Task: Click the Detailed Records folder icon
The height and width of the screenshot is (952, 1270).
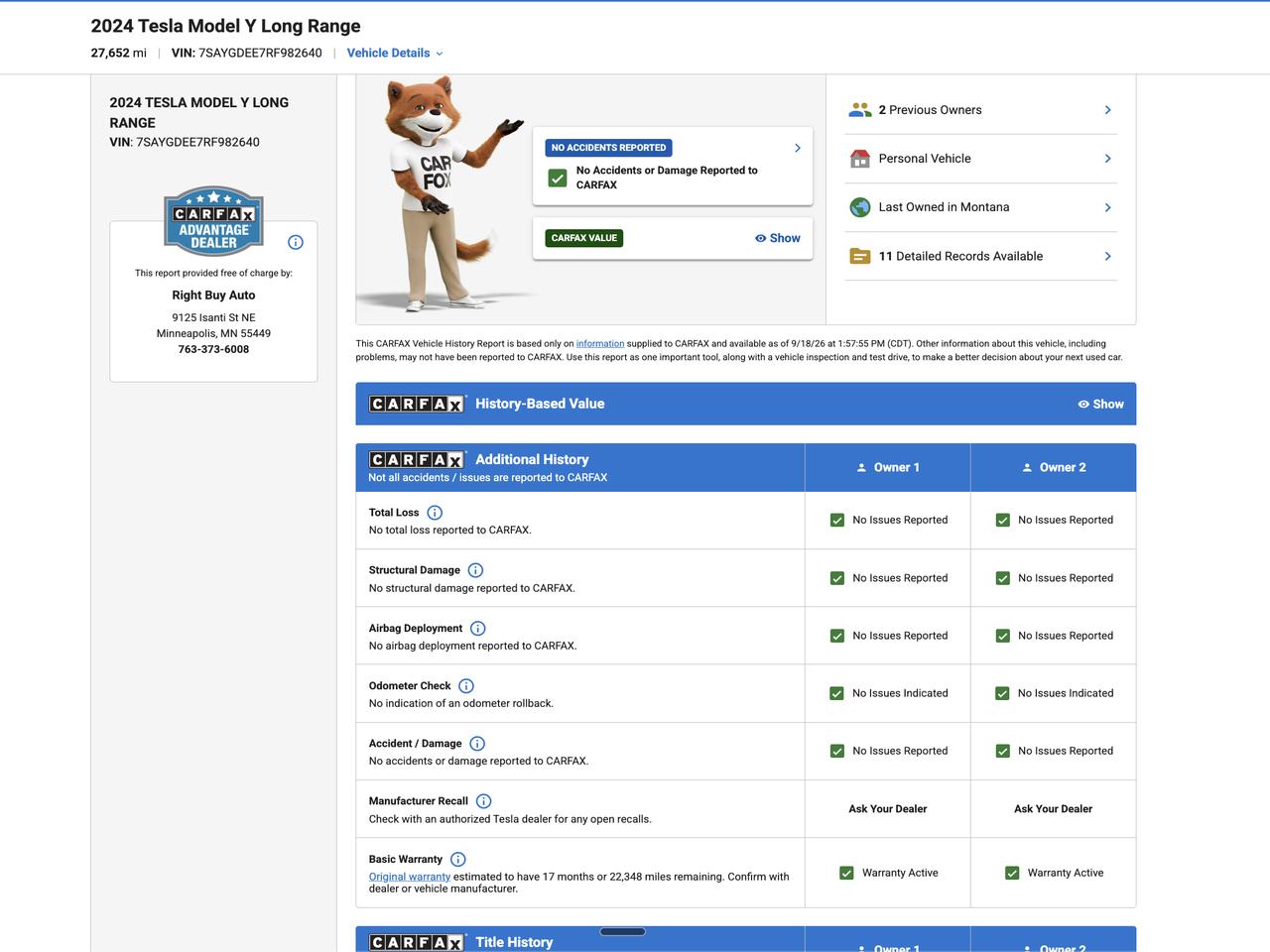Action: coord(860,256)
